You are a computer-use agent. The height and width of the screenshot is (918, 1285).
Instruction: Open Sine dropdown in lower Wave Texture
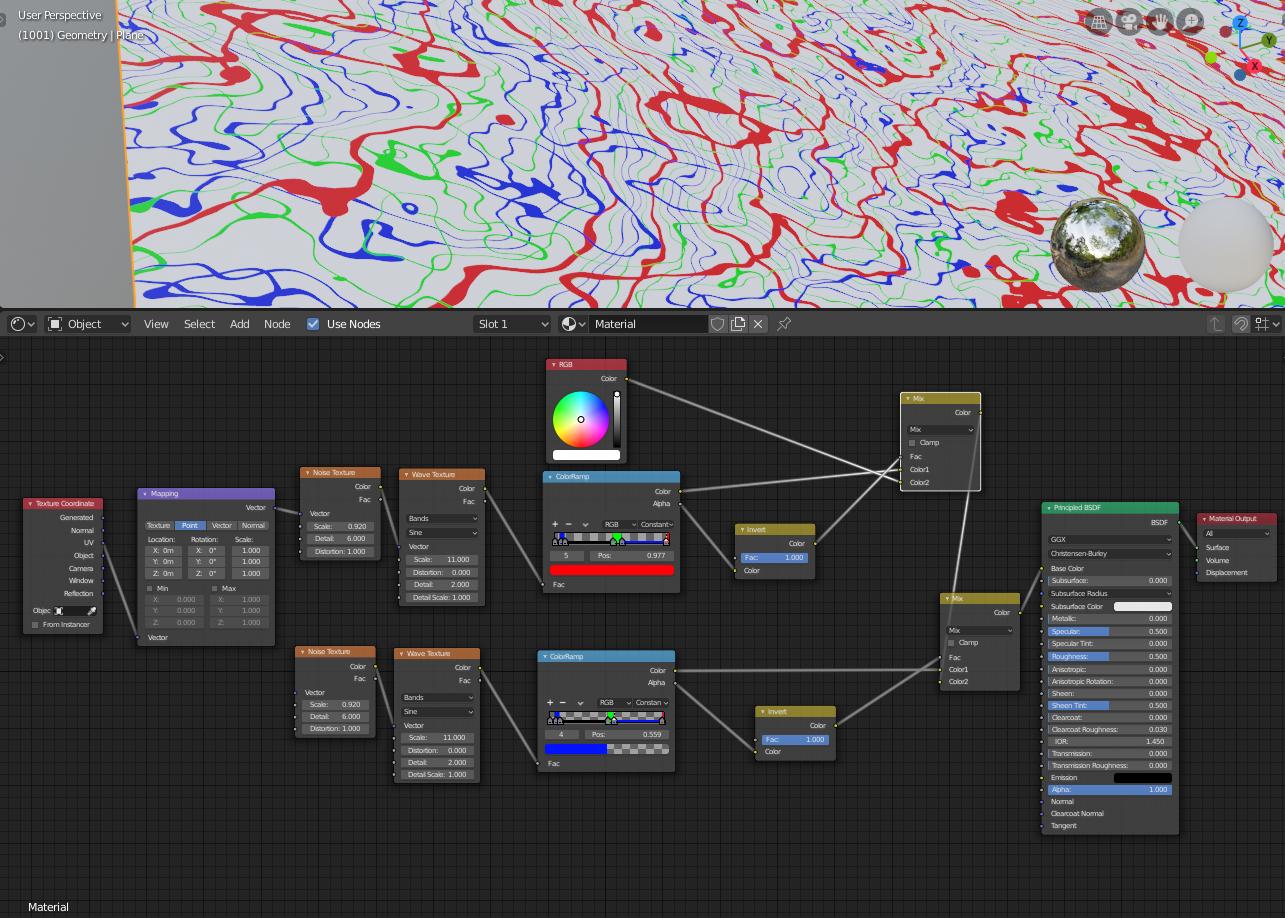pos(437,711)
